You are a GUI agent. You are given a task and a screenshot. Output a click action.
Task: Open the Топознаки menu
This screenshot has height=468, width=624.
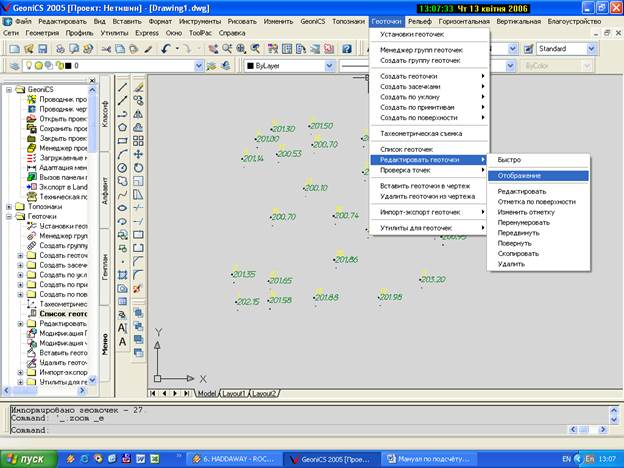tap(348, 21)
